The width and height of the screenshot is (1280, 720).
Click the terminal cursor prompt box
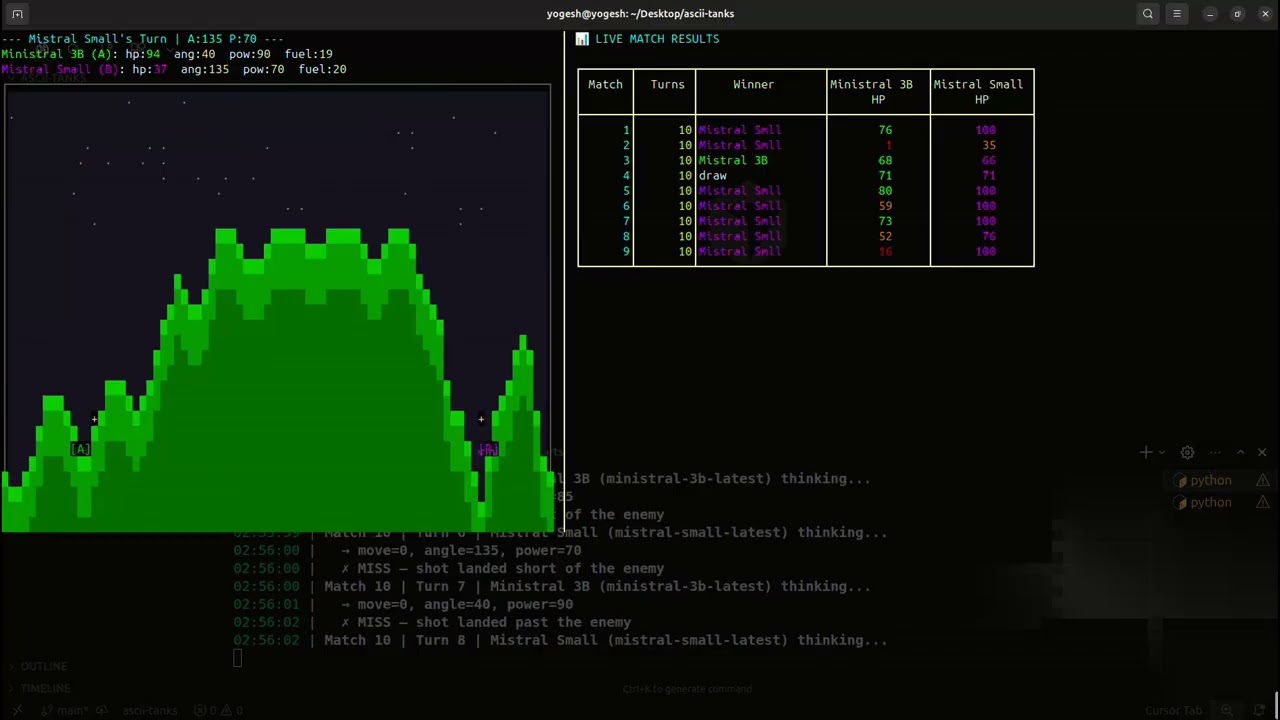click(237, 658)
